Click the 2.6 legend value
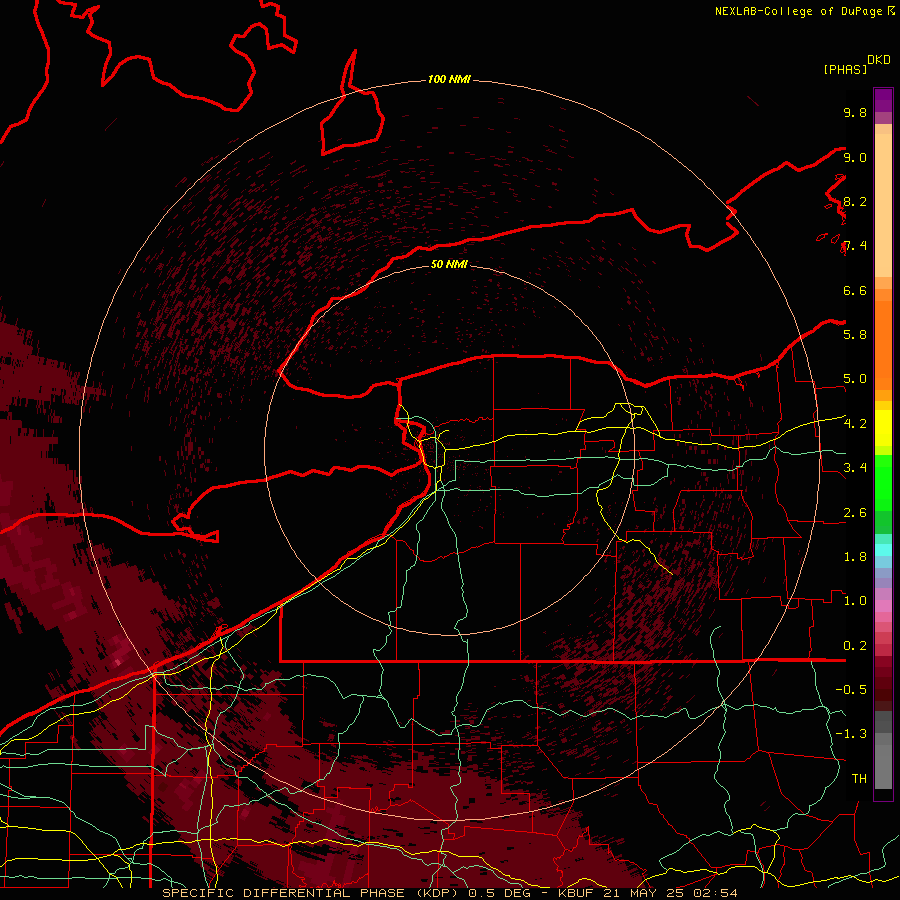This screenshot has height=900, width=900. [x=855, y=513]
